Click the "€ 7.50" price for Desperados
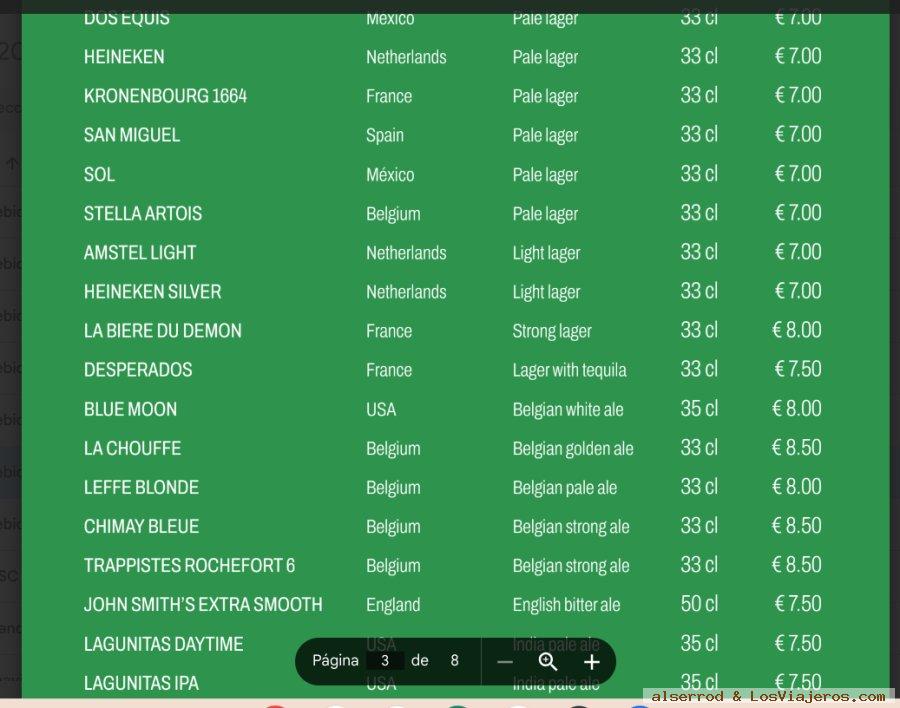This screenshot has width=900, height=708. click(798, 369)
